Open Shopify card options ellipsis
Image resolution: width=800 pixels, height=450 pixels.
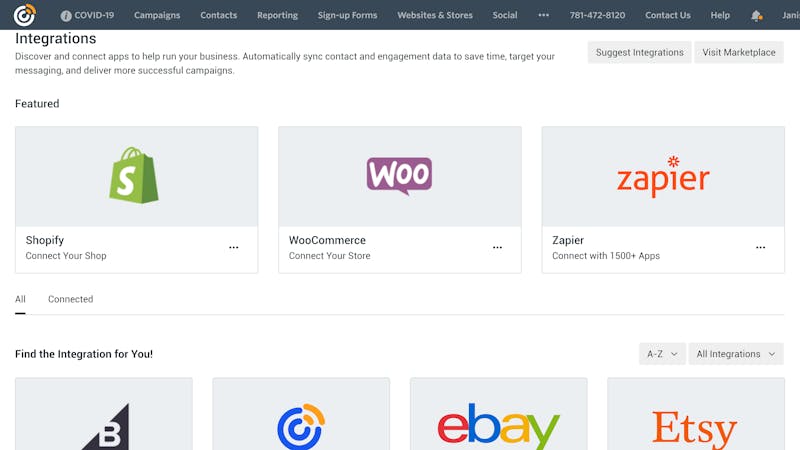pyautogui.click(x=234, y=247)
